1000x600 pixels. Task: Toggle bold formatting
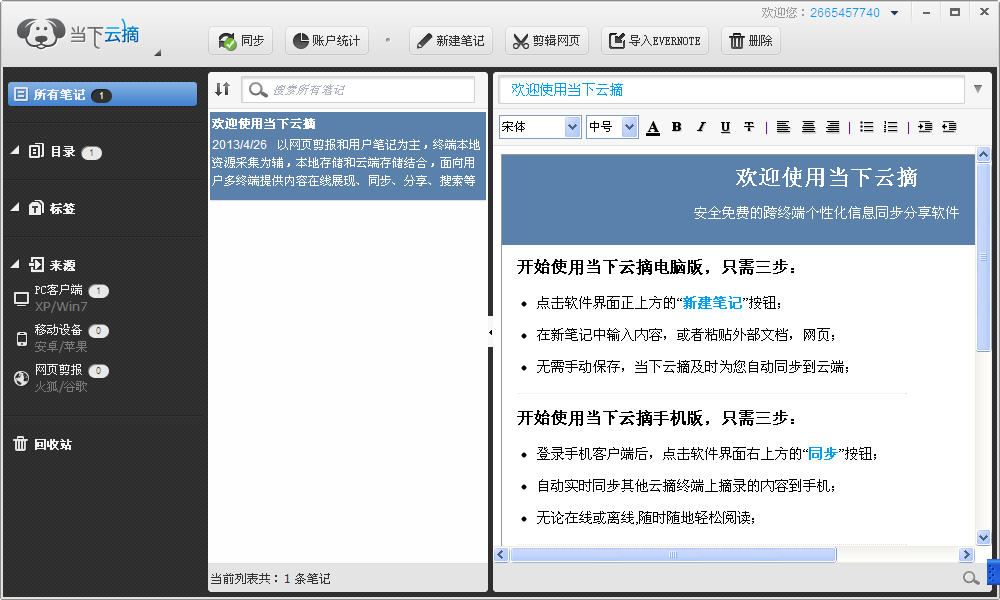677,127
